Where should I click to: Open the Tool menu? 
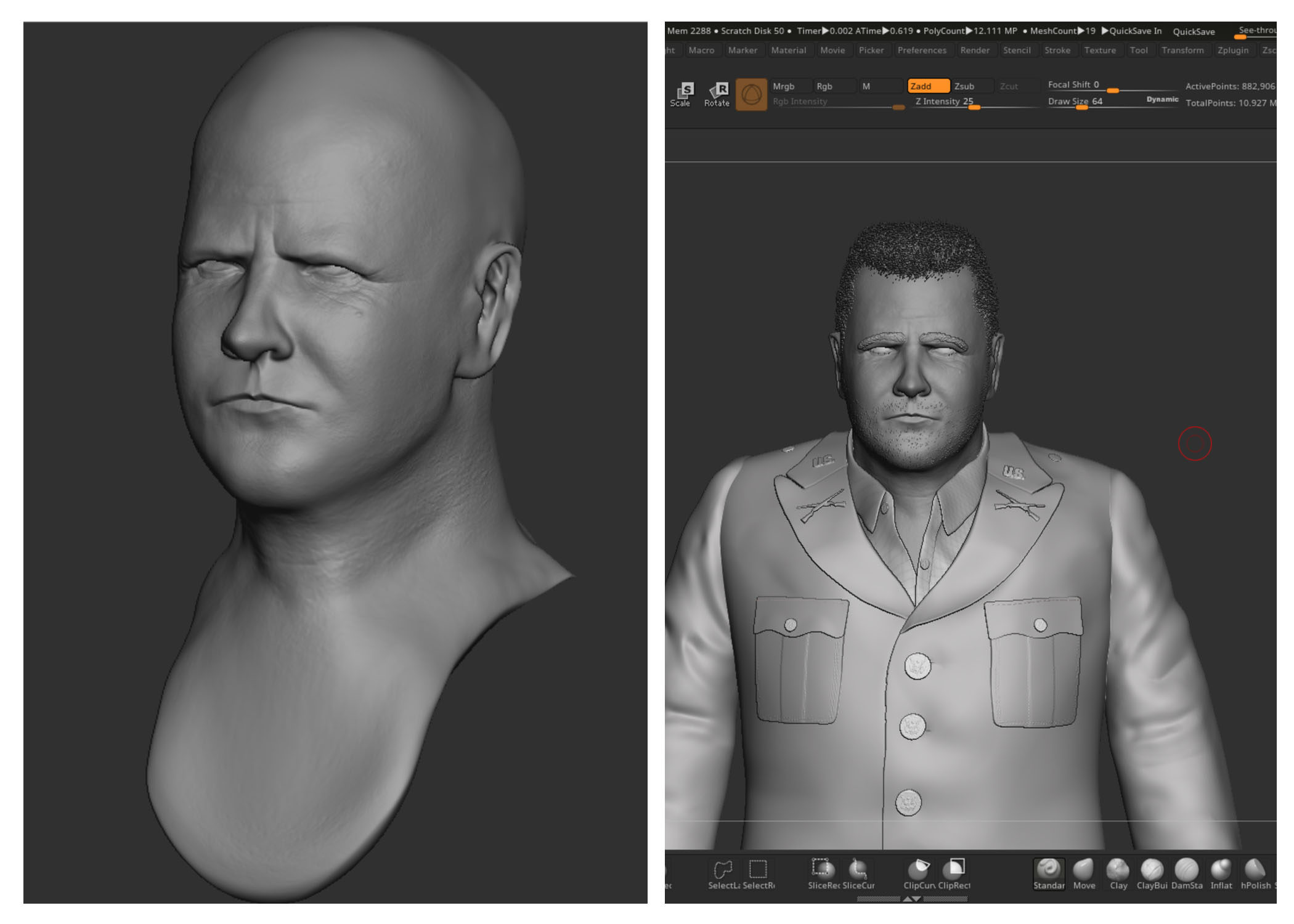[1139, 51]
